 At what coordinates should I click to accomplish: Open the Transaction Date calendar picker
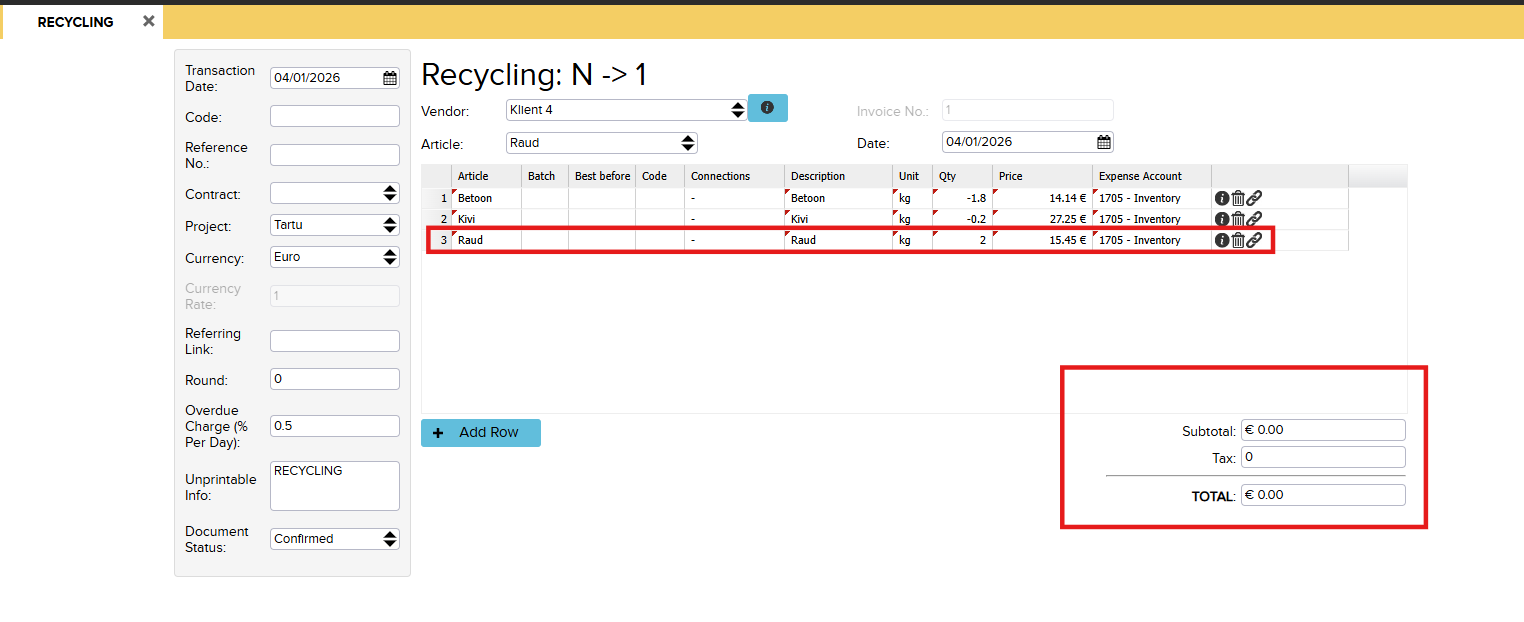click(x=389, y=78)
